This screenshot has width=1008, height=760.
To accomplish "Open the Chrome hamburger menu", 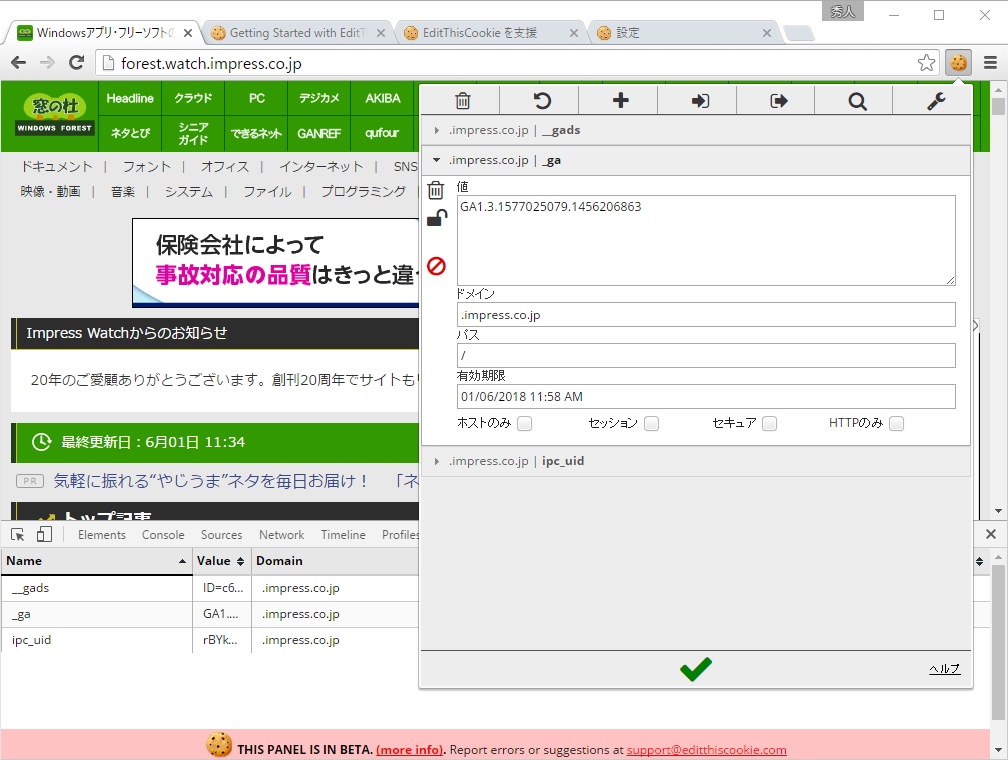I will pyautogui.click(x=990, y=63).
